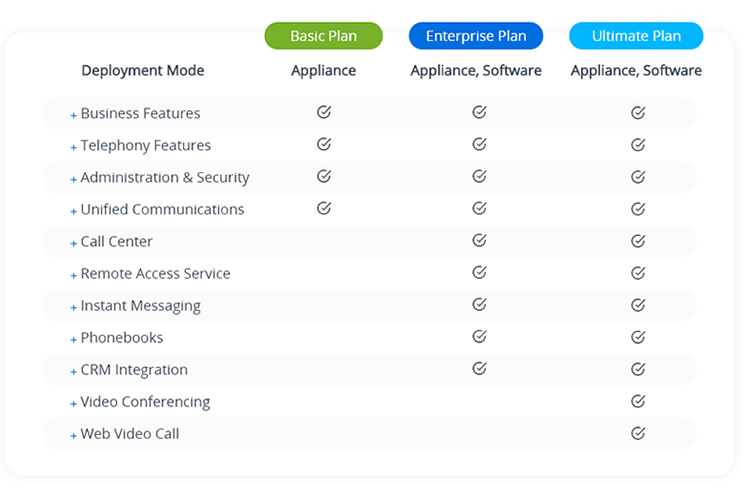Click Ultimate checkmark for Remote Access Service
Image resolution: width=750 pixels, height=500 pixels.
click(638, 273)
